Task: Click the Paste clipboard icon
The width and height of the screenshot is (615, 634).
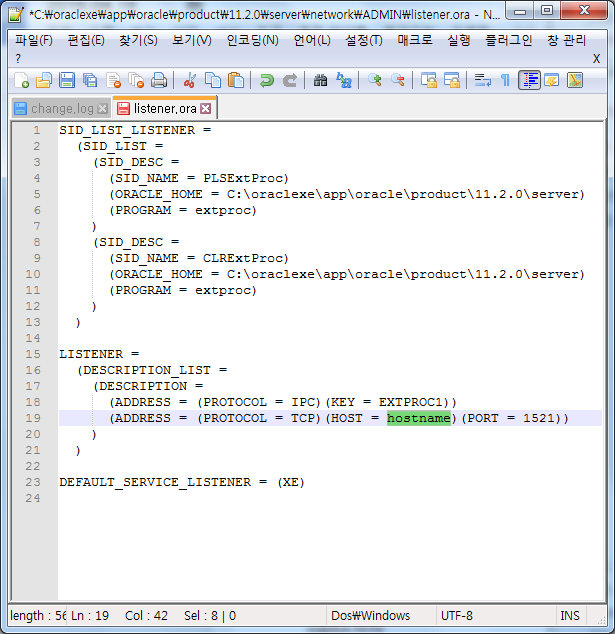Action: click(236, 80)
